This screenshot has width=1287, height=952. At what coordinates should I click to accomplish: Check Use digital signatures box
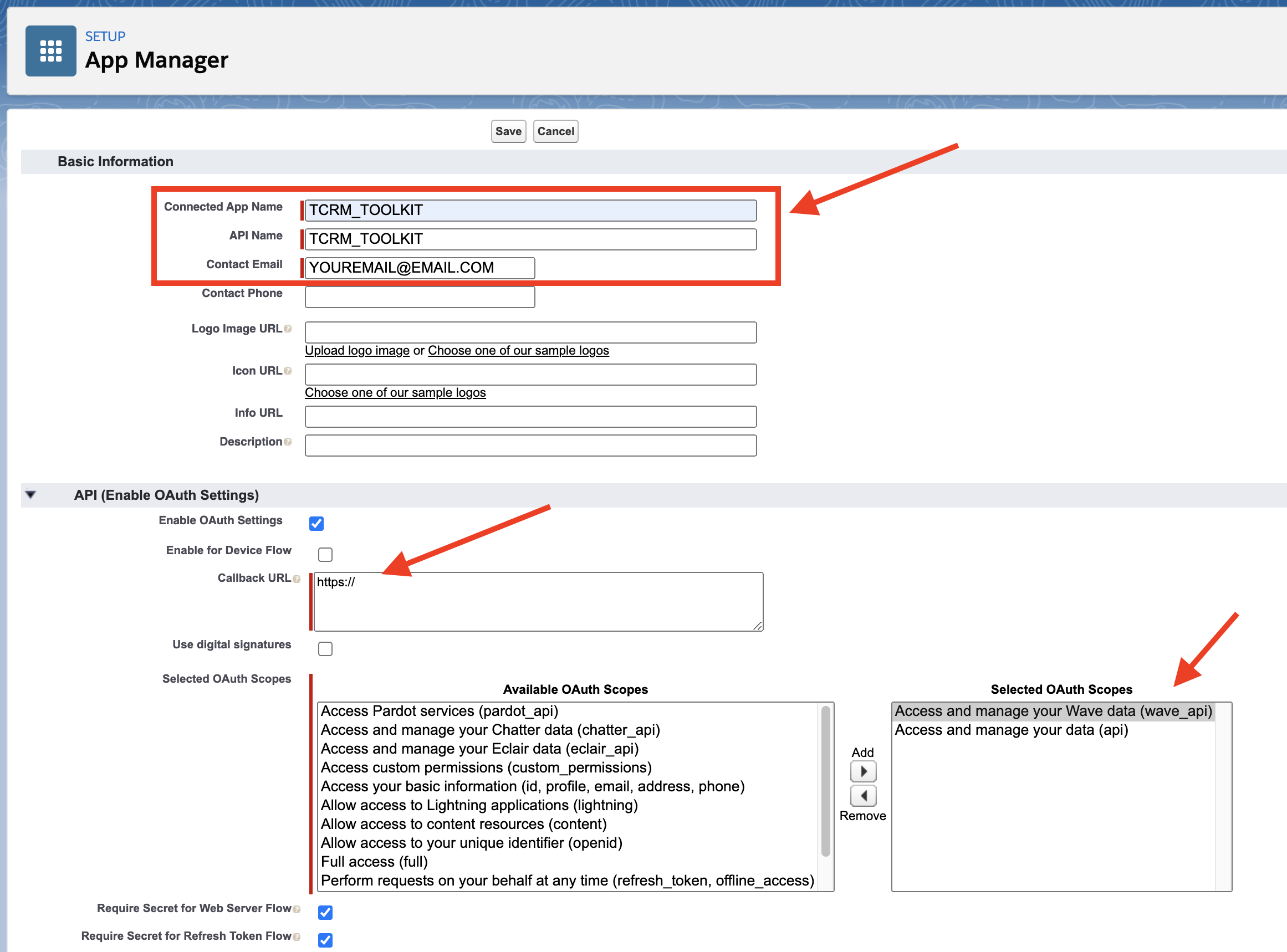pyautogui.click(x=325, y=649)
